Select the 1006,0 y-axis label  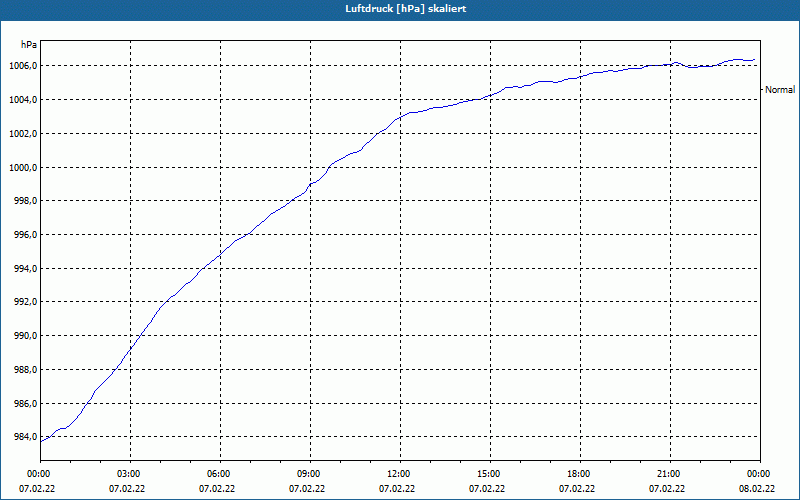23,66
